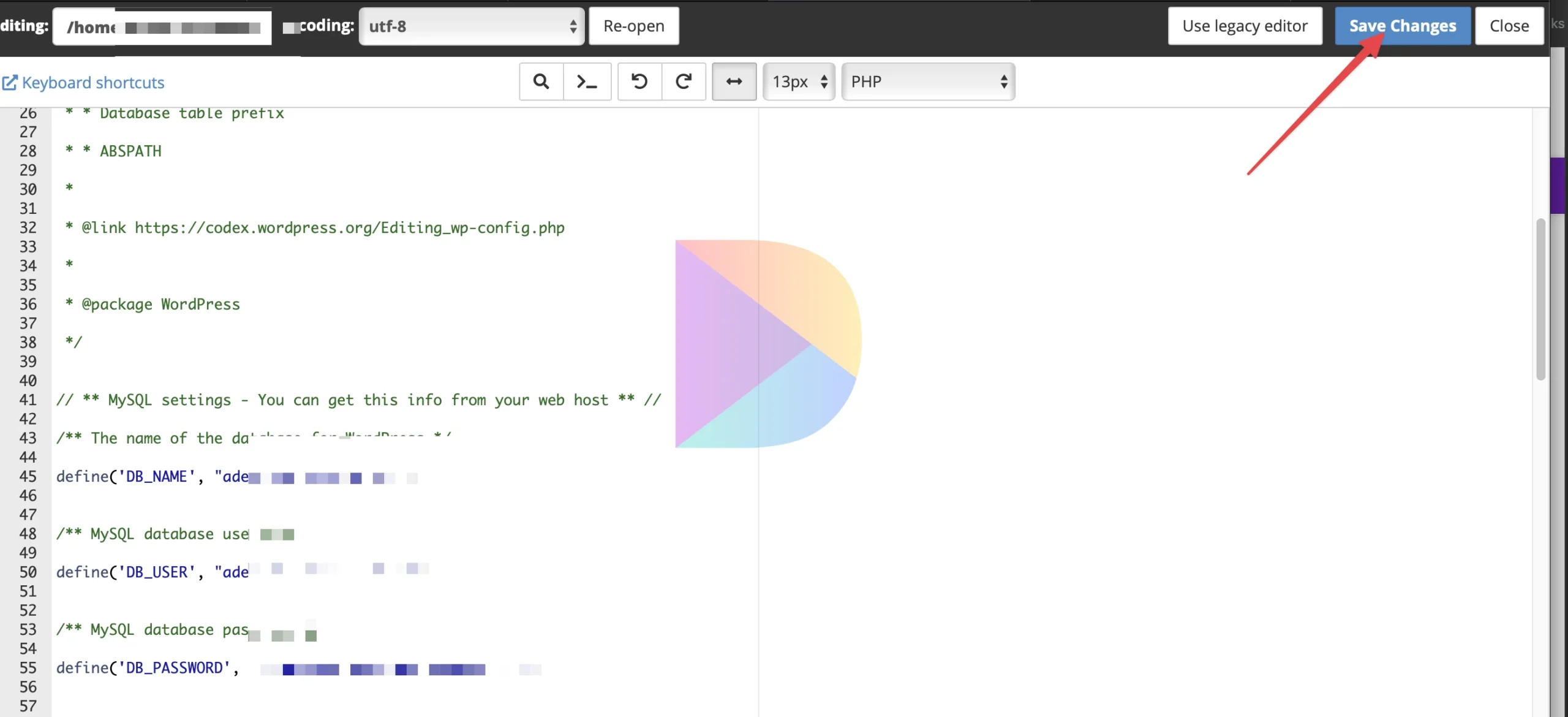
Task: Click the Keyboard shortcuts external-link icon
Action: pyautogui.click(x=10, y=83)
